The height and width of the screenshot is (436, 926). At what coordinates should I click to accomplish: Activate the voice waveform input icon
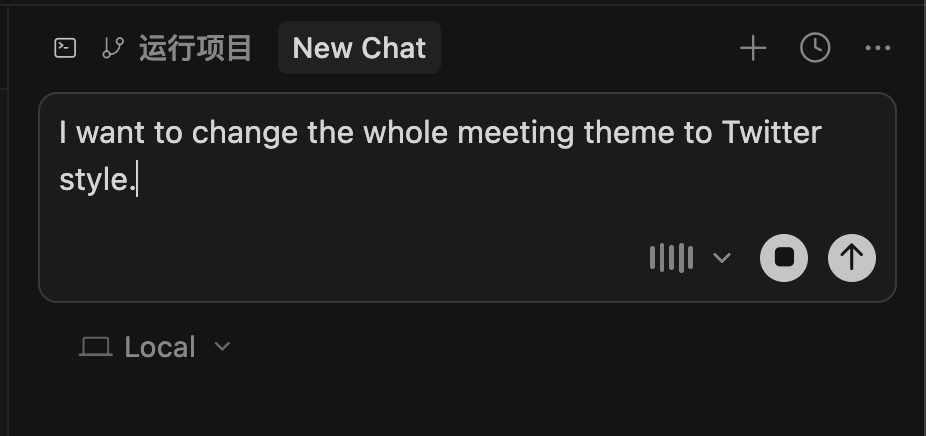(671, 258)
